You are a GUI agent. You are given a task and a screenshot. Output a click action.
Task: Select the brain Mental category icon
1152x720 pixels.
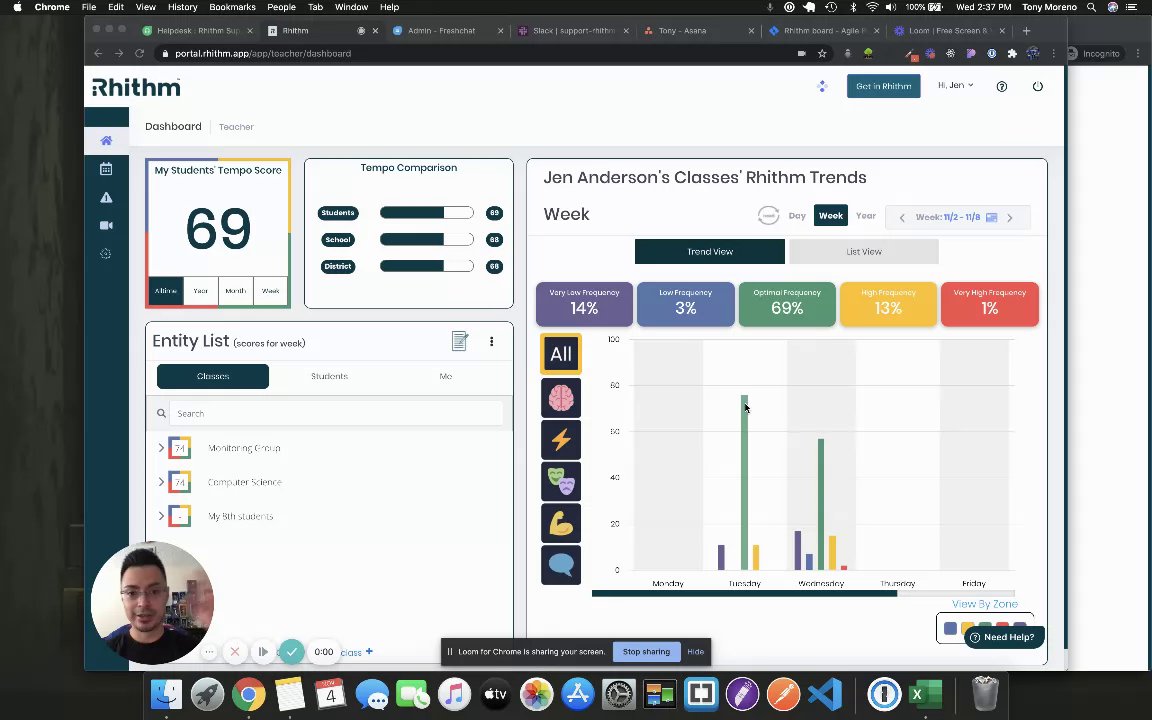[x=561, y=397]
